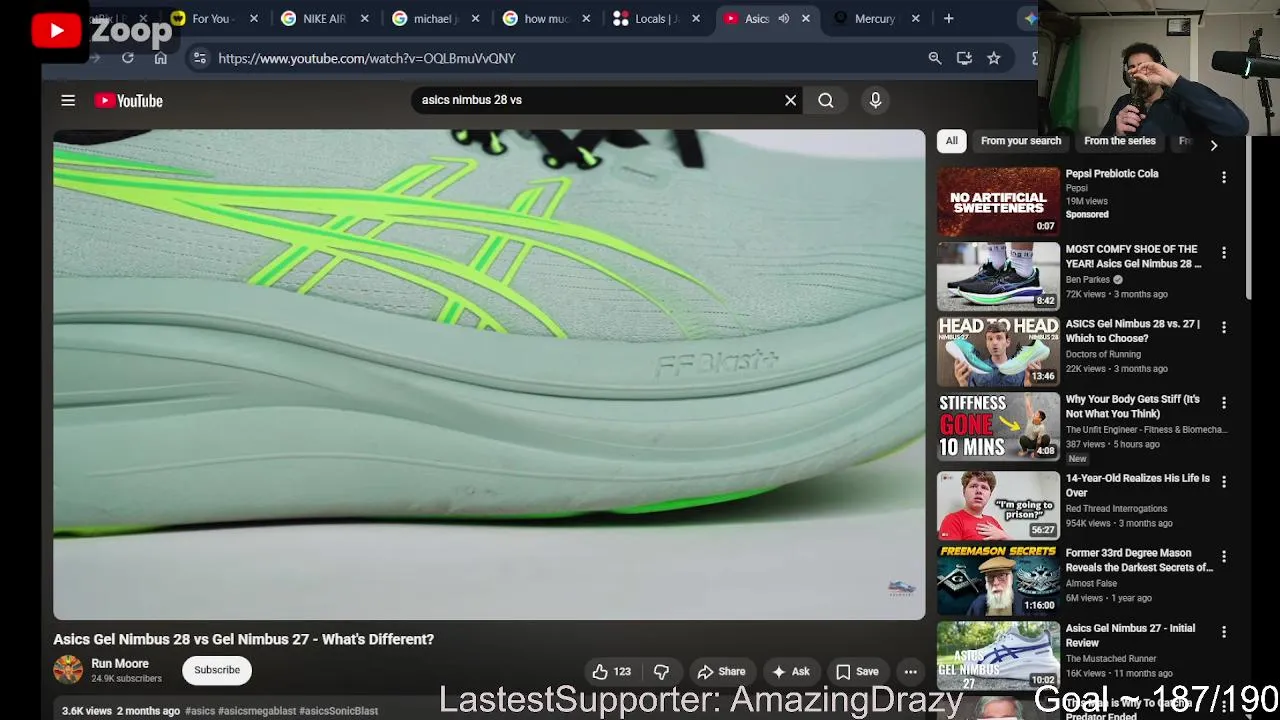Viewport: 1280px width, 720px height.
Task: Share this video
Action: [721, 672]
